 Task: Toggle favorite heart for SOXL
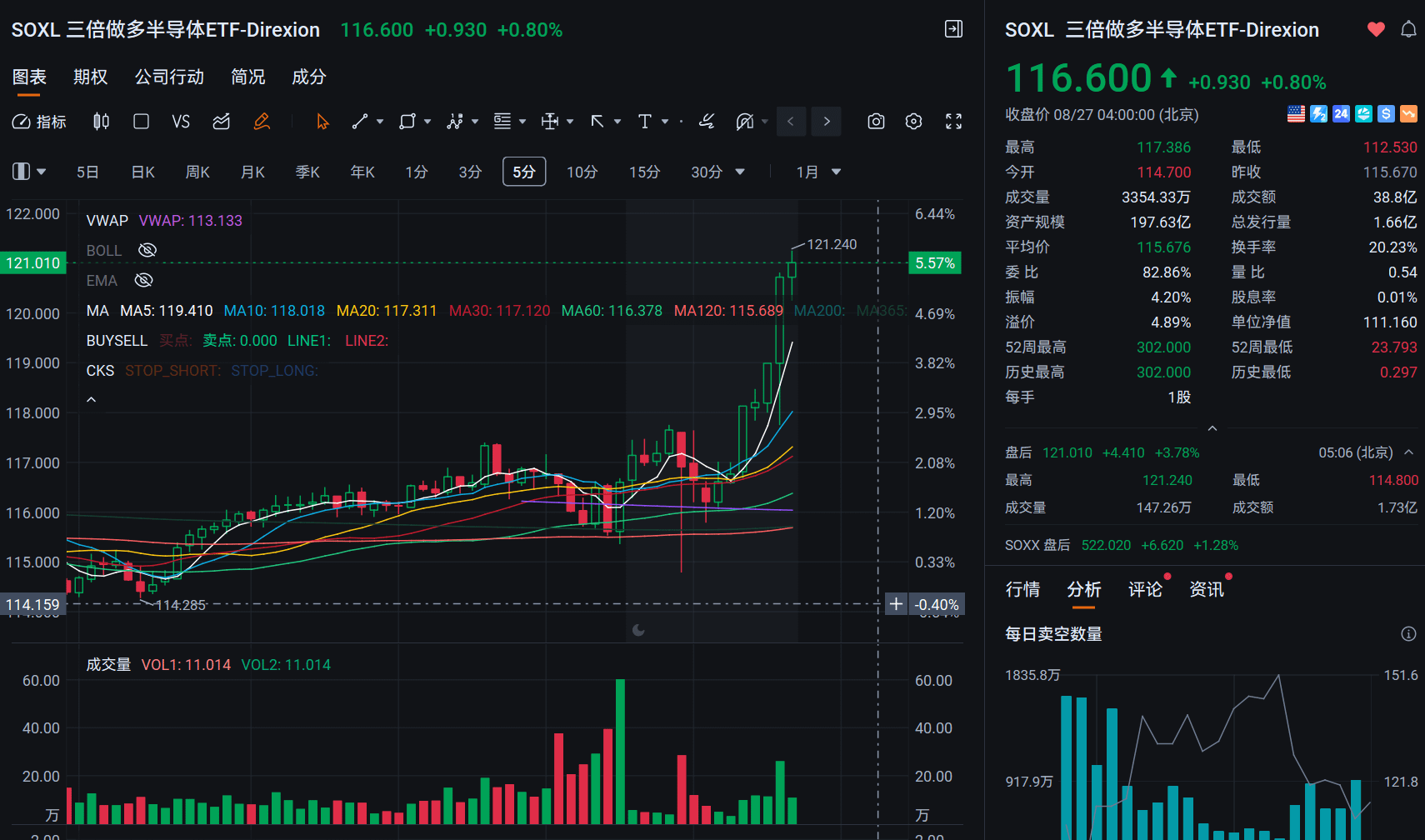(x=1376, y=29)
